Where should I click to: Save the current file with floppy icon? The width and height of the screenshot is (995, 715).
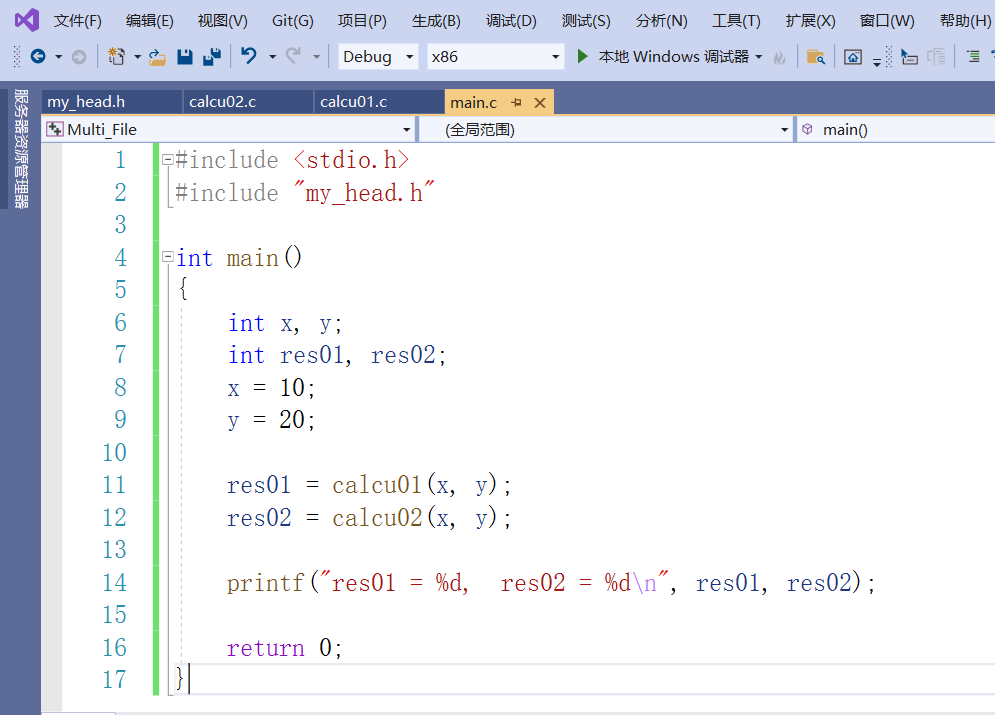[185, 57]
